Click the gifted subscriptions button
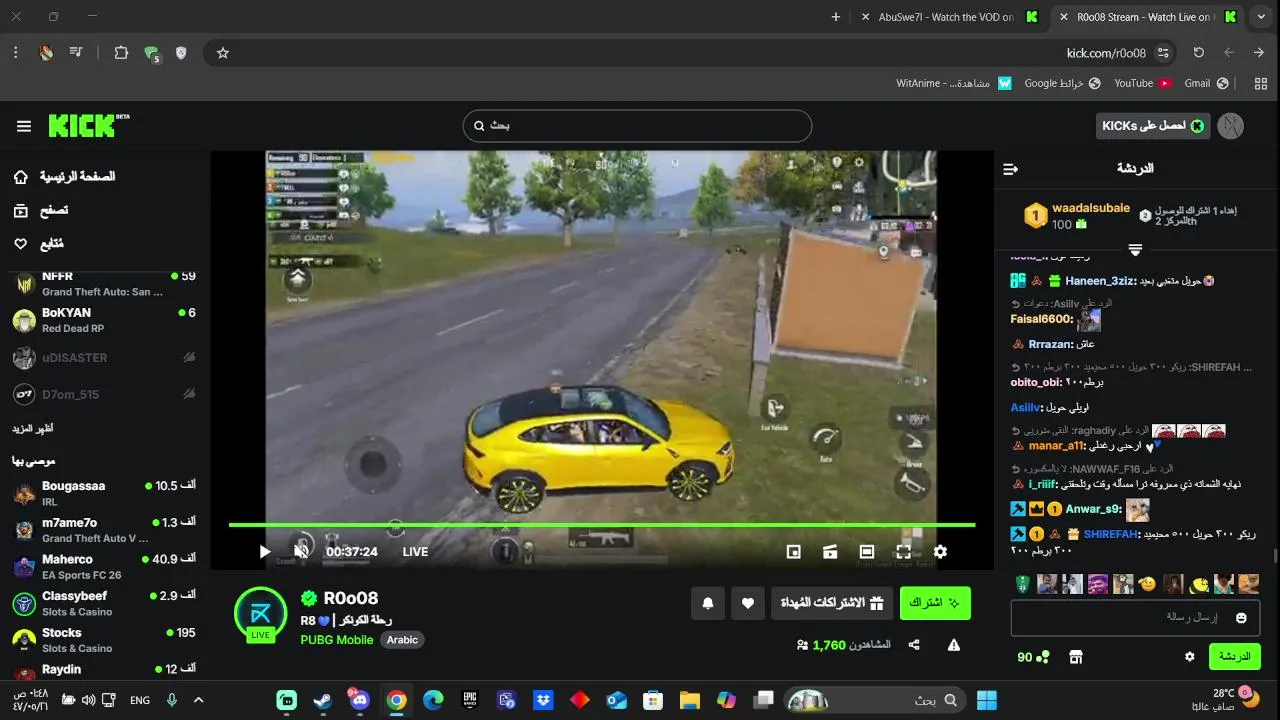 coord(832,603)
